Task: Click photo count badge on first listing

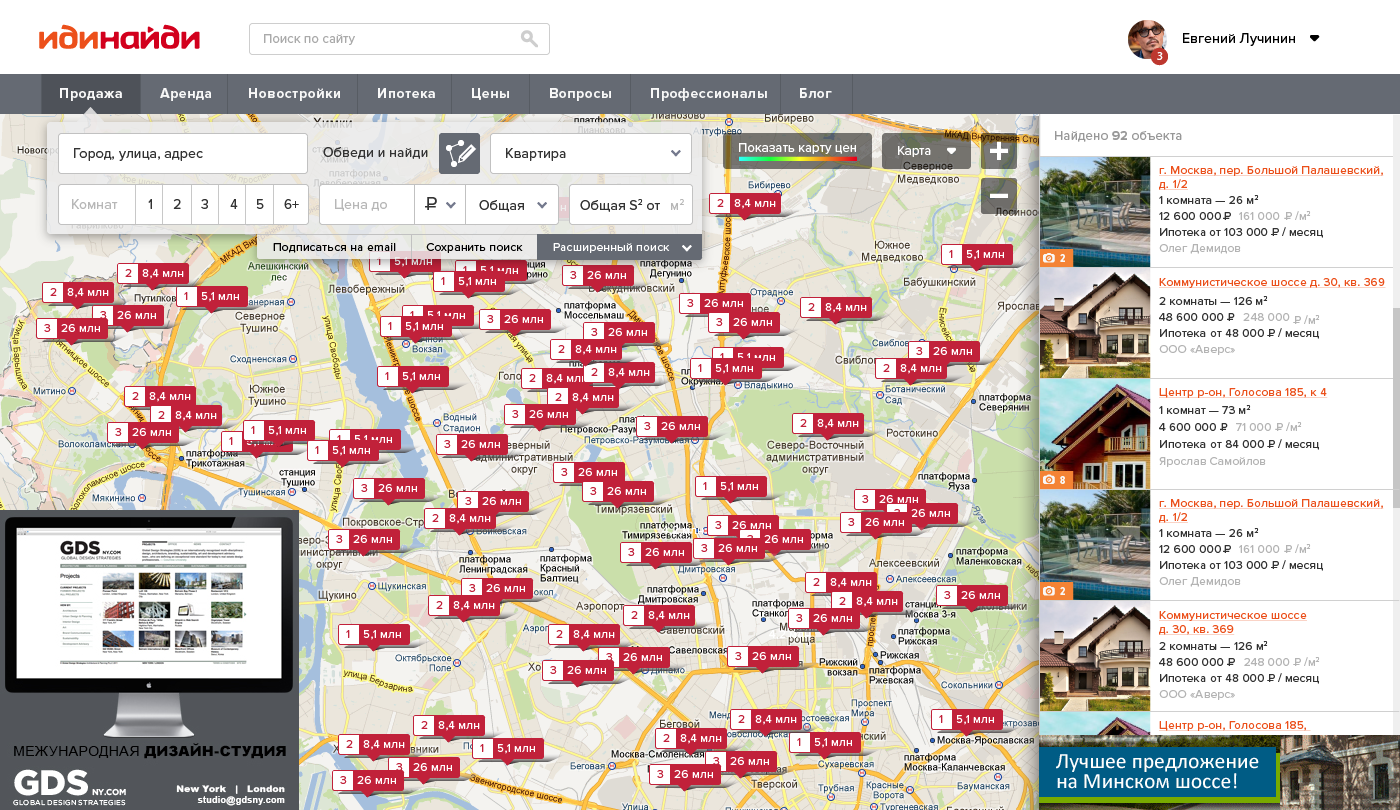Action: [1055, 258]
